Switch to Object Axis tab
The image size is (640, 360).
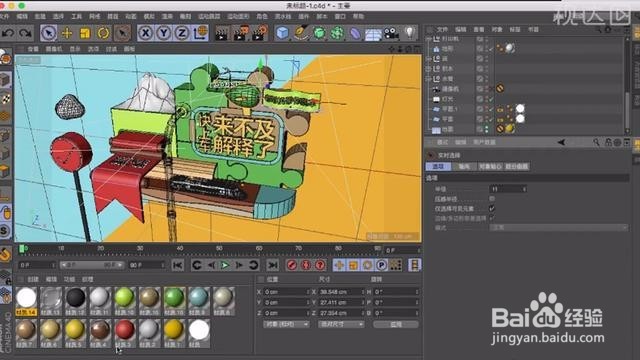[x=490, y=167]
